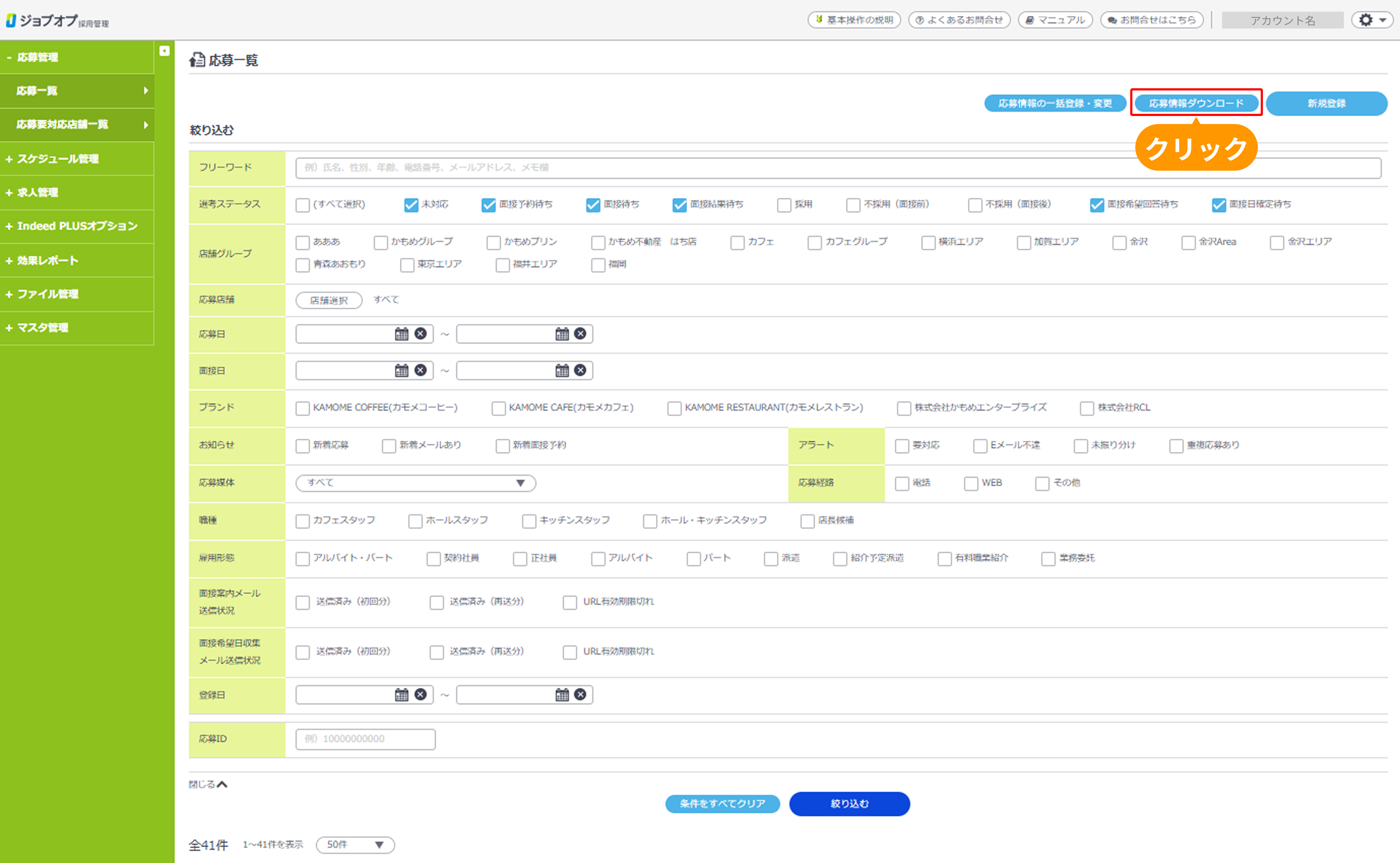1400x863 pixels.
Task: Click the 応募情報ダウンロード button
Action: pos(1196,103)
